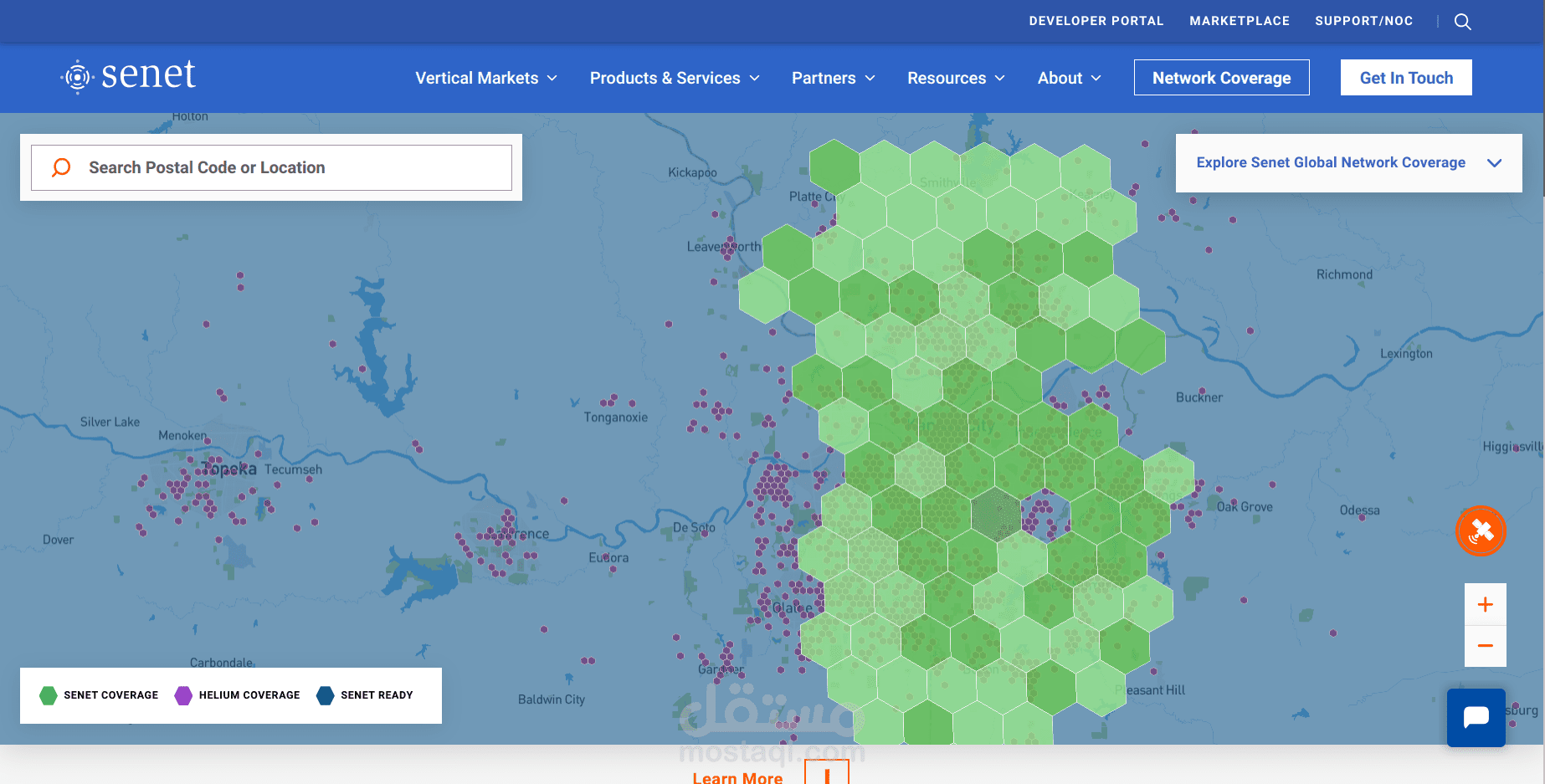Click the Lexington label on the map
This screenshot has height=784, width=1545.
pyautogui.click(x=1406, y=354)
